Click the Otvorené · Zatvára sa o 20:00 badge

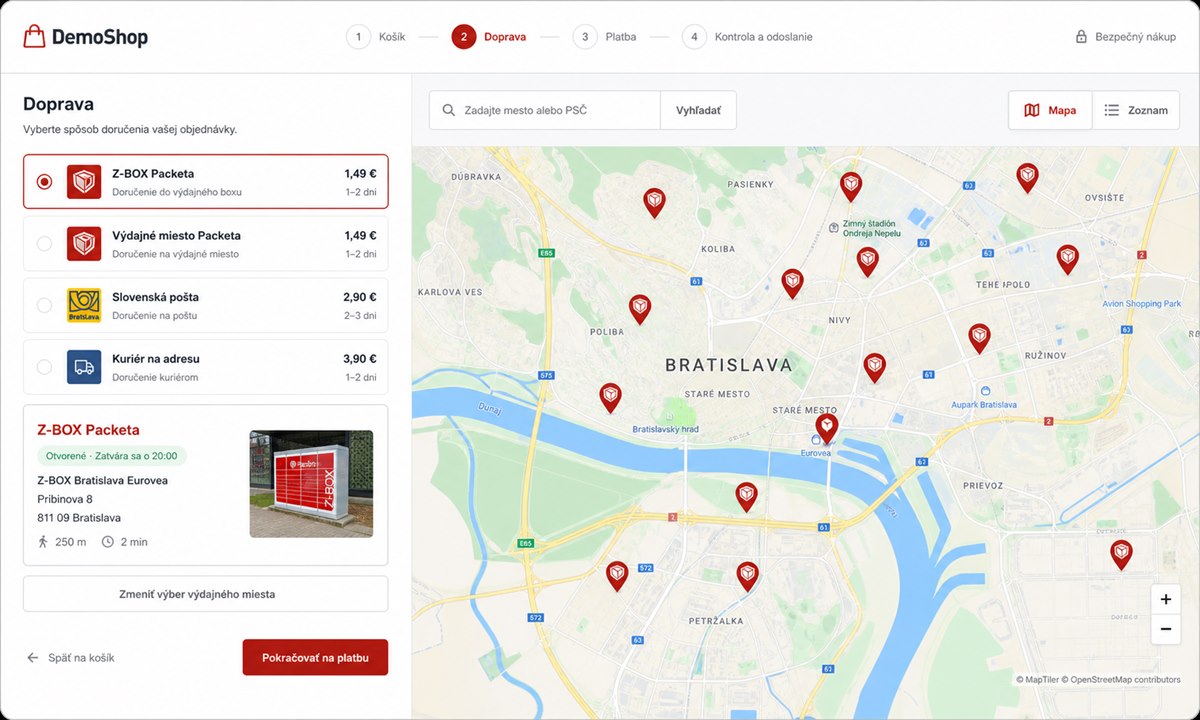(x=112, y=456)
